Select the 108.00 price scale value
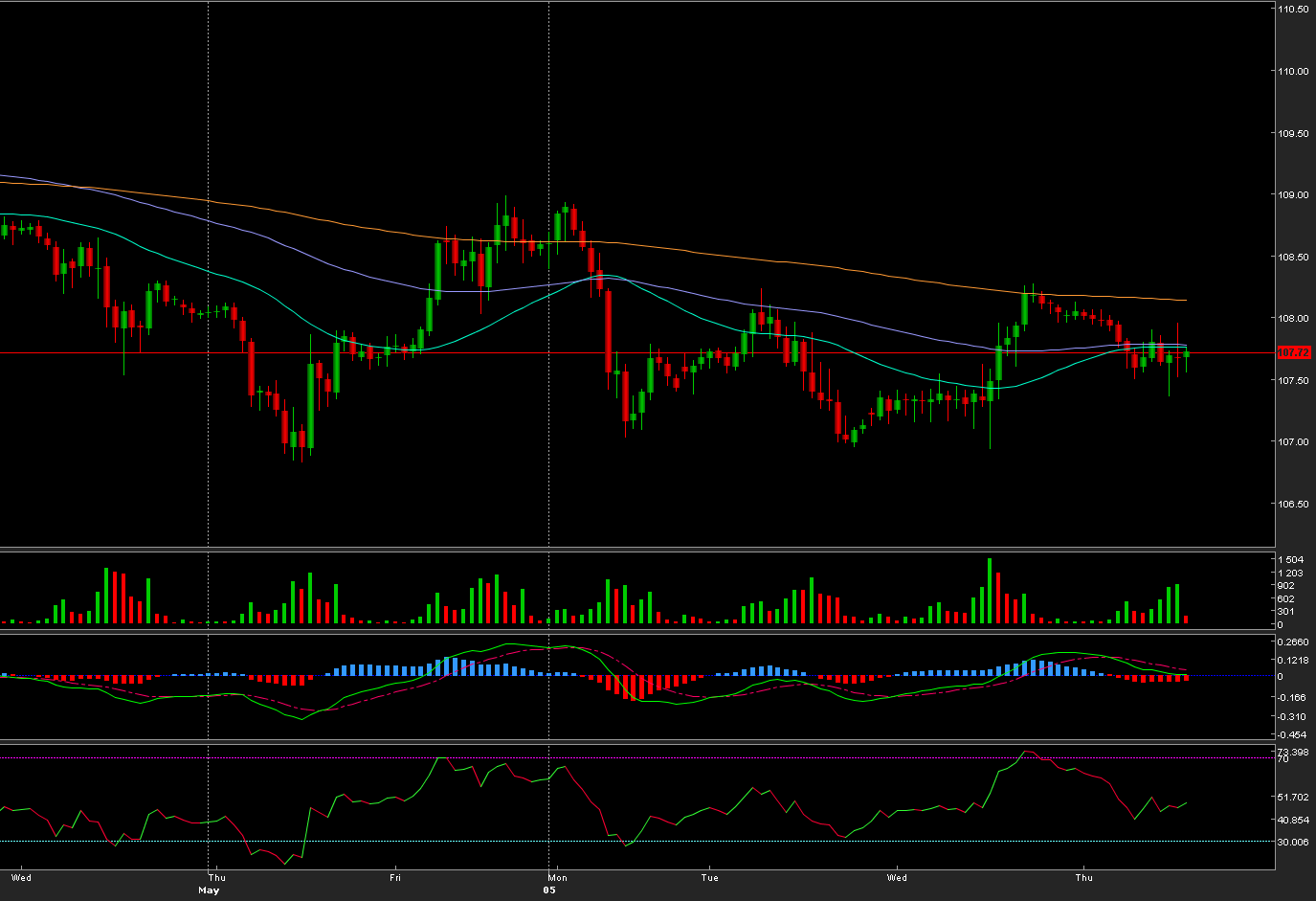 1294,319
